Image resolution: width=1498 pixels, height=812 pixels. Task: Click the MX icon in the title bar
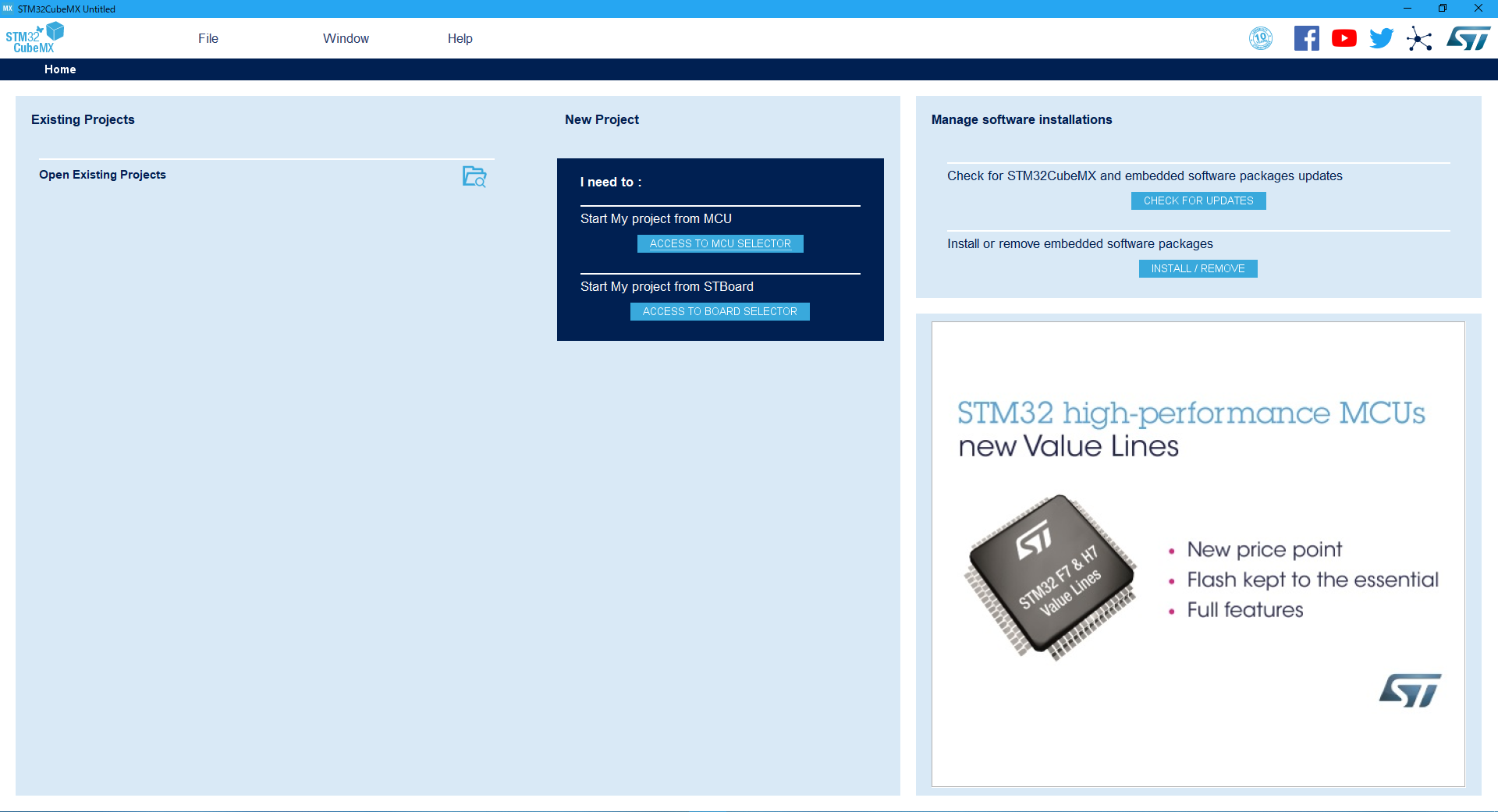click(x=8, y=9)
